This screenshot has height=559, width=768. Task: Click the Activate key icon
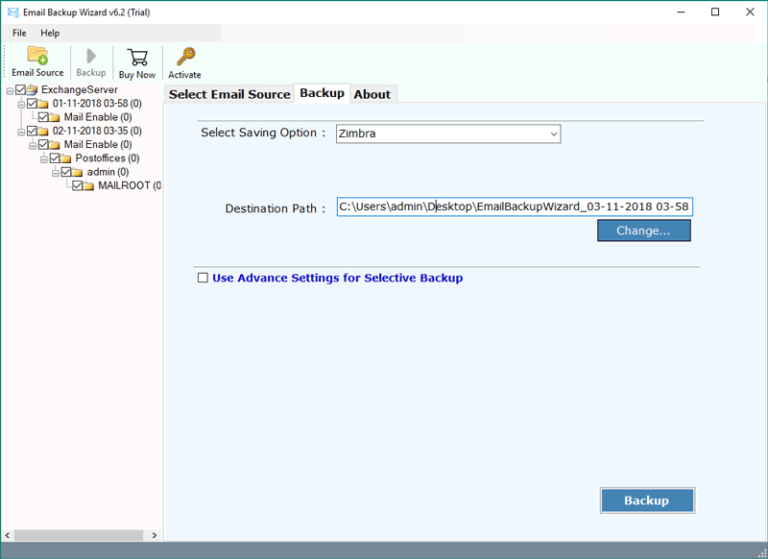186,57
